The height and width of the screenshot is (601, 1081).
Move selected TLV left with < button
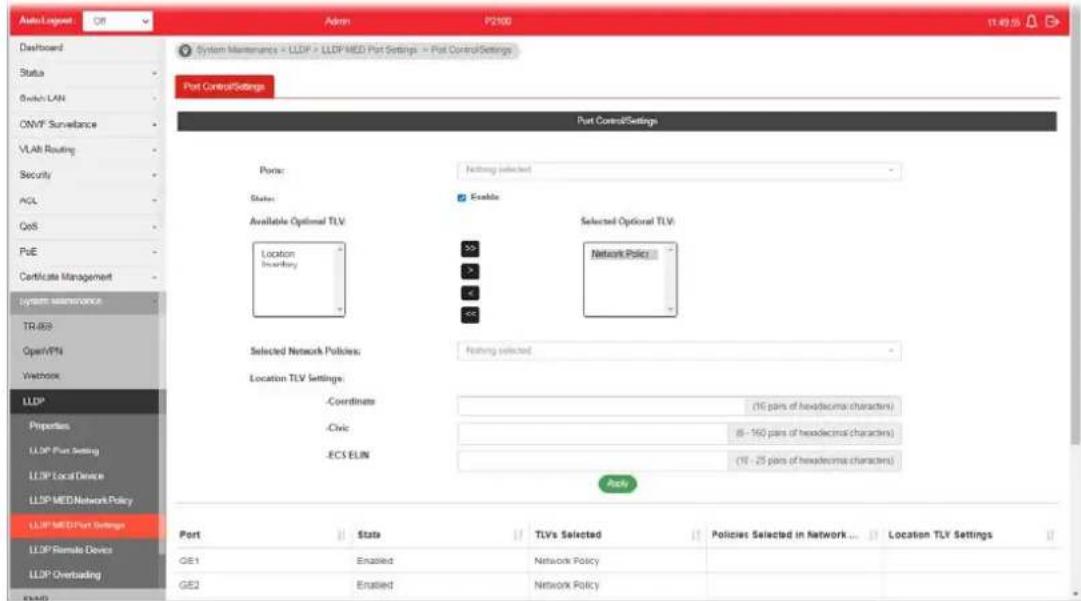pos(469,293)
